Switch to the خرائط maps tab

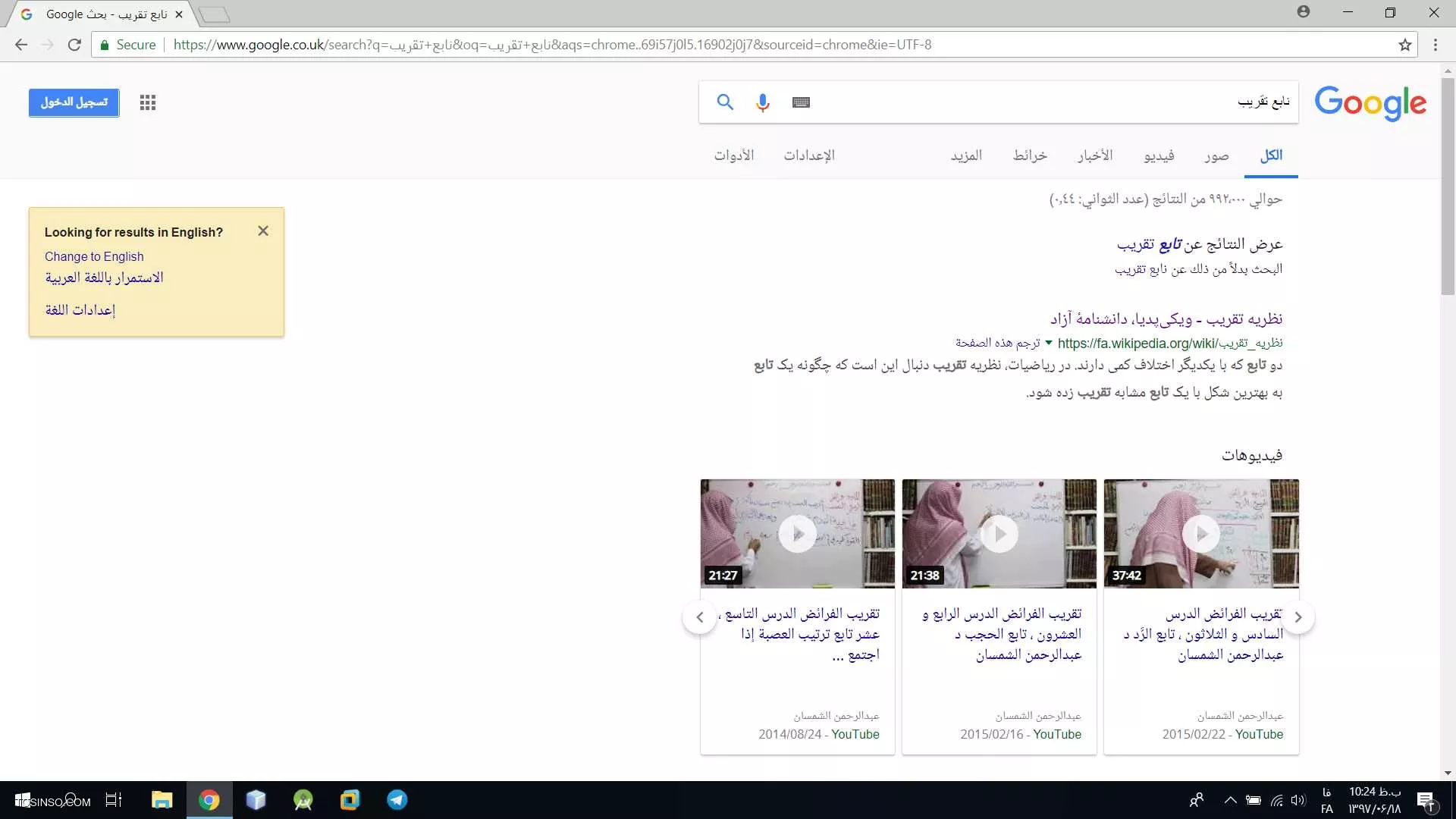(1030, 155)
